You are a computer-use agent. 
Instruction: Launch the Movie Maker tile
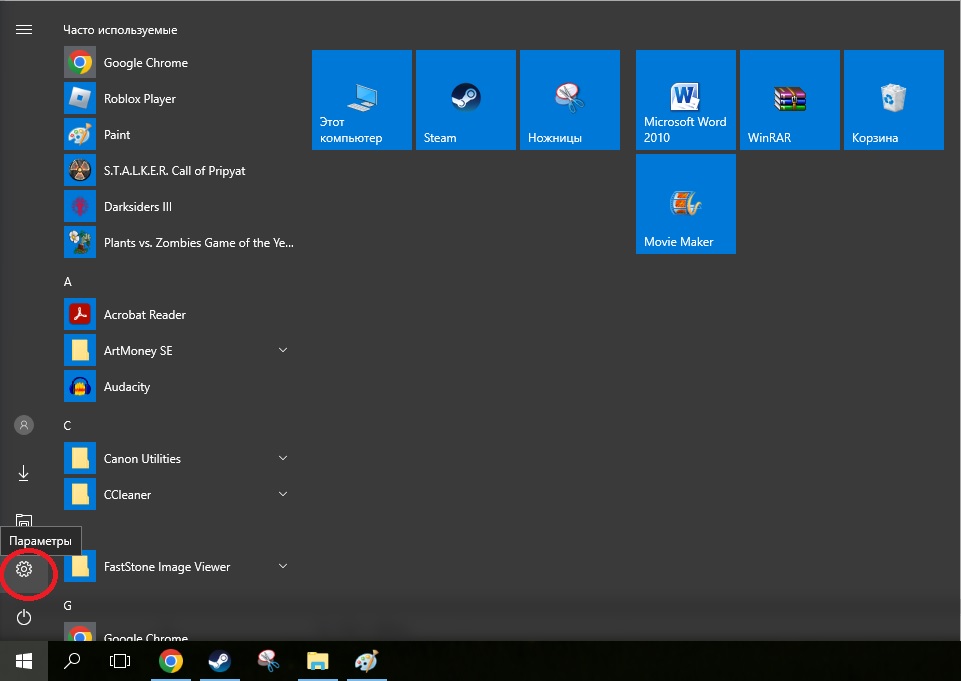click(x=686, y=204)
